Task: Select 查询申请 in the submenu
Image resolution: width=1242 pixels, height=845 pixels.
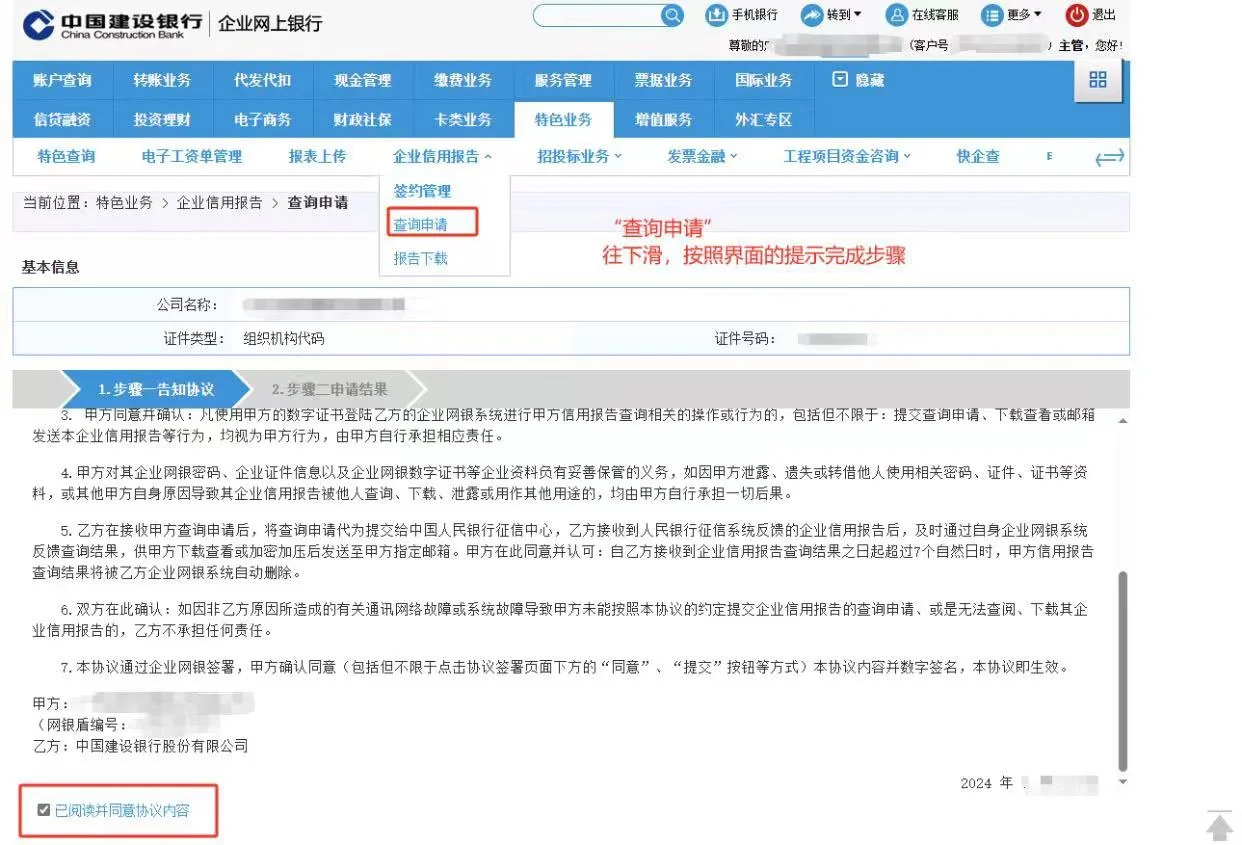Action: tap(421, 224)
